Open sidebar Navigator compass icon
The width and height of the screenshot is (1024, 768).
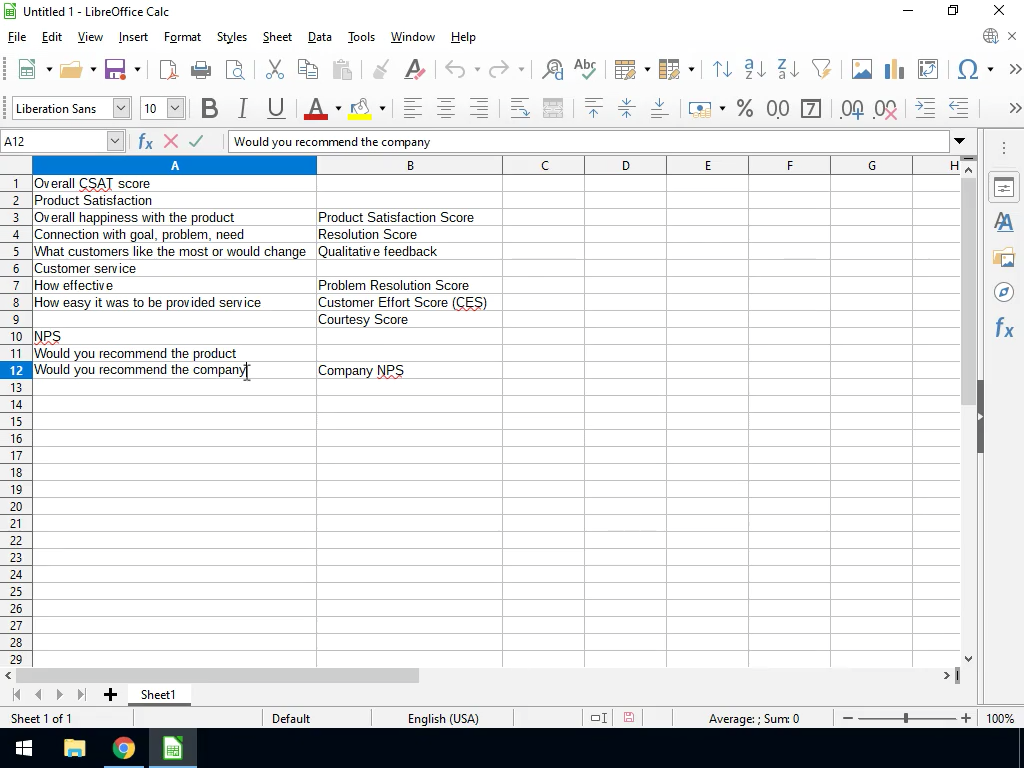[1004, 292]
